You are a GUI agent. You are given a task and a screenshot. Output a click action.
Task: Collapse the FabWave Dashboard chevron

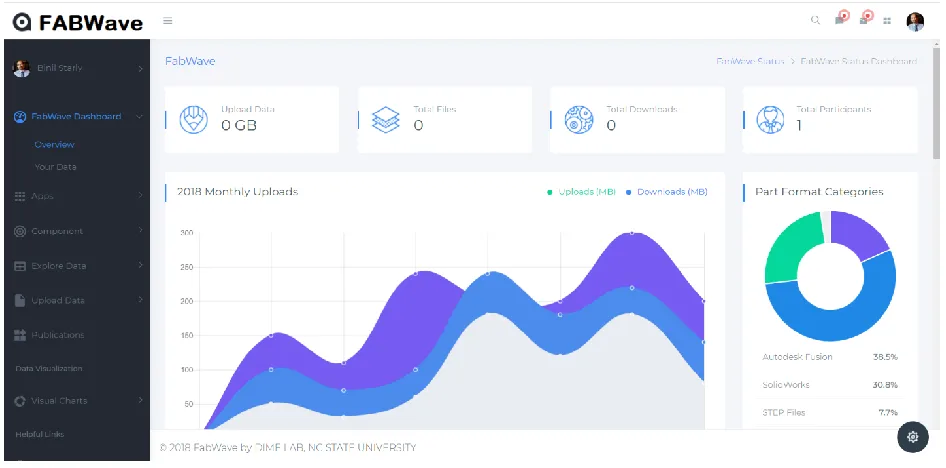[139, 116]
